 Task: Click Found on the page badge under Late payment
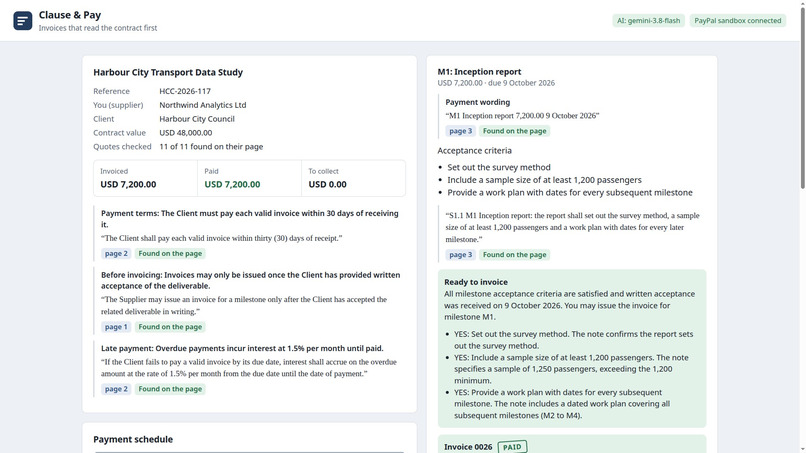170,389
